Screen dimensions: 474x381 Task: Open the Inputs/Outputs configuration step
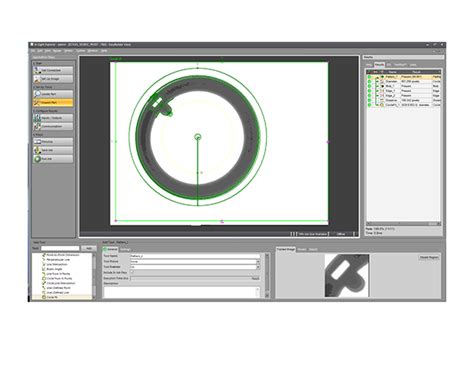53,118
